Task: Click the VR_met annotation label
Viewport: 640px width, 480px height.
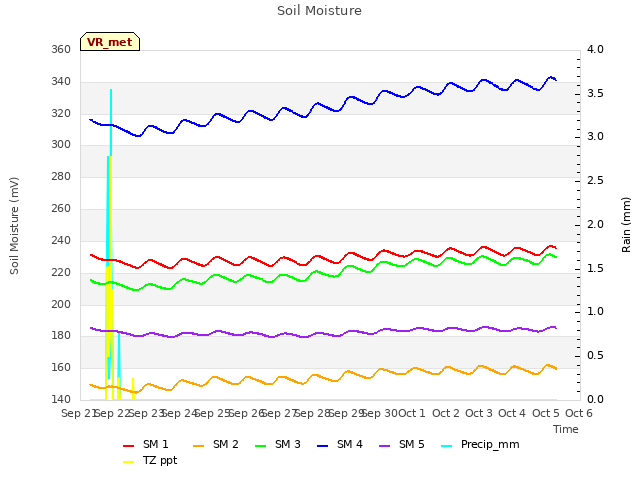Action: [x=110, y=42]
